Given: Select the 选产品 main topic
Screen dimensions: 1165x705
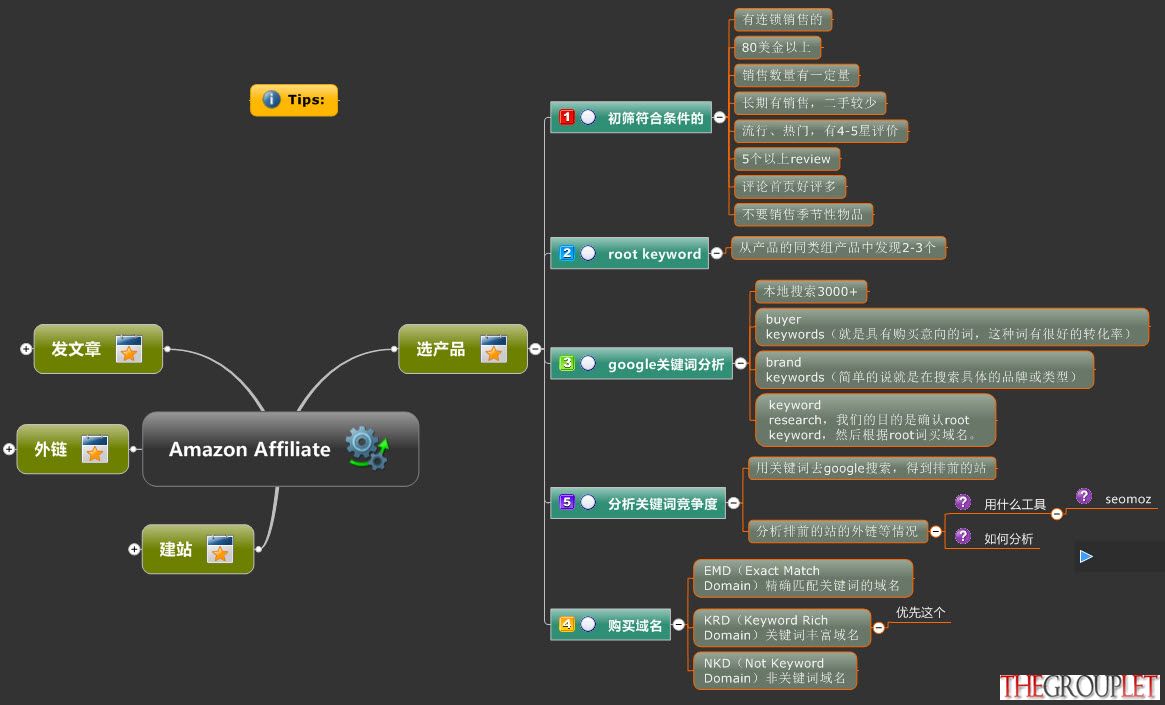Looking at the screenshot, I should click(x=463, y=349).
